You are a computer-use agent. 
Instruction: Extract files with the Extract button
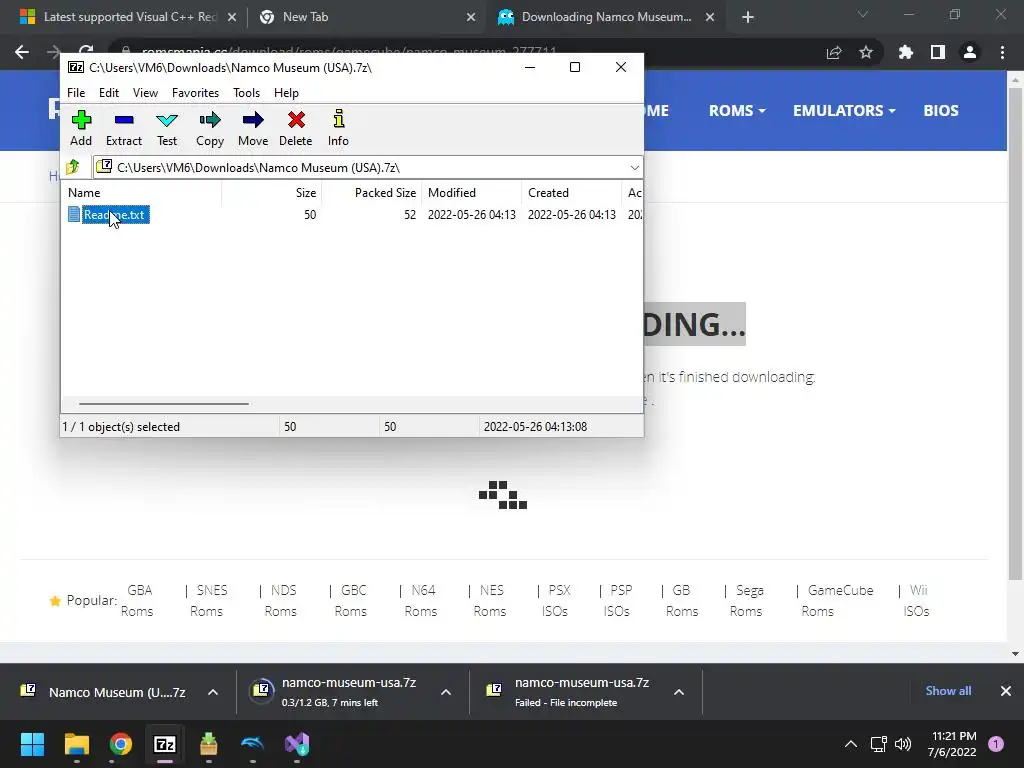coord(123,128)
